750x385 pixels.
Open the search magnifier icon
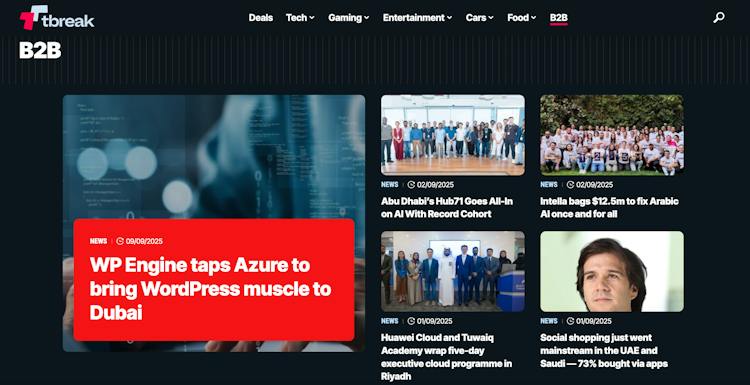point(718,18)
